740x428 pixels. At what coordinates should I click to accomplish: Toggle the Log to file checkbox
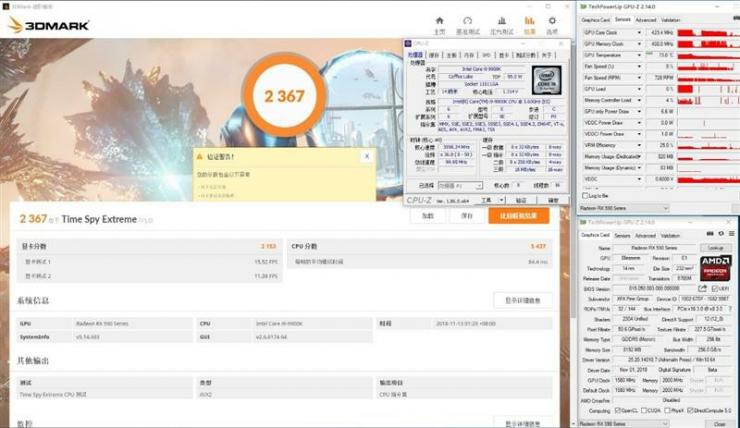585,195
